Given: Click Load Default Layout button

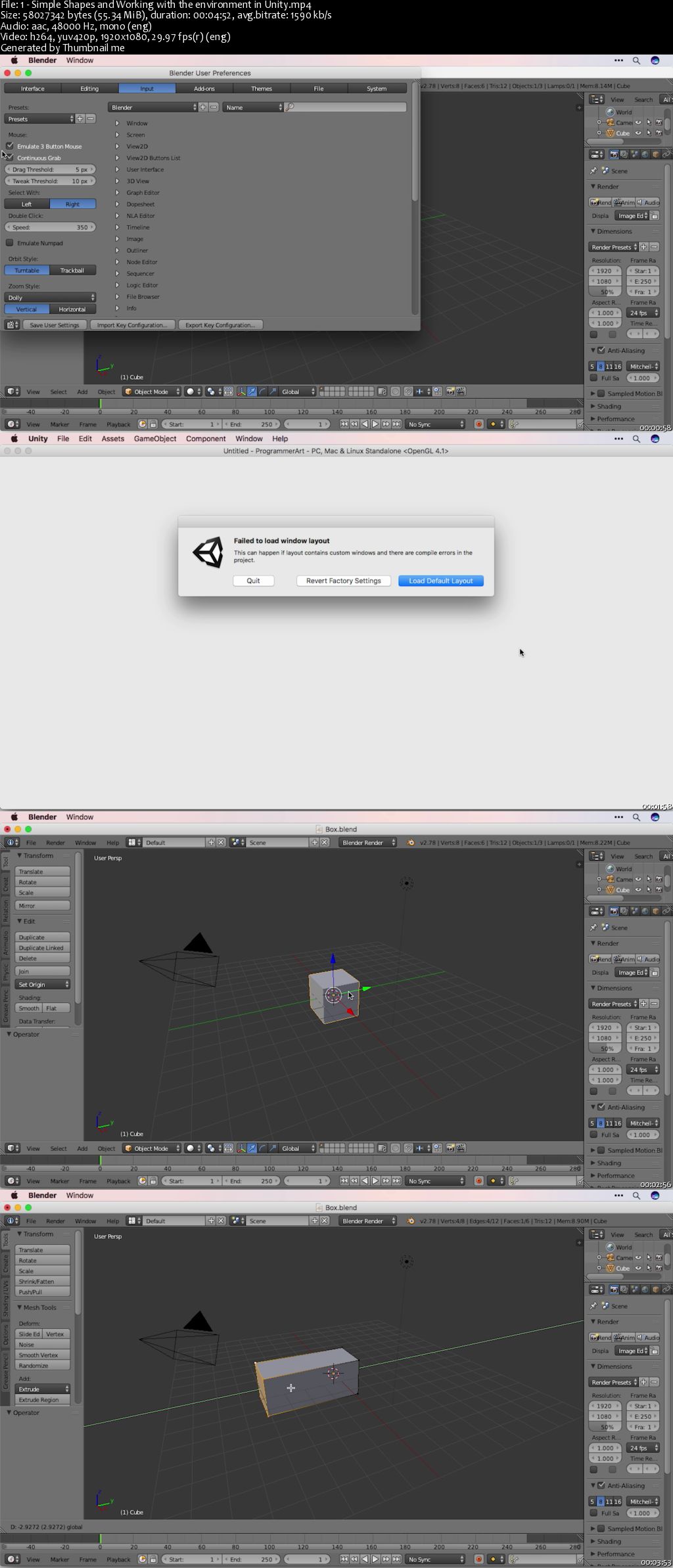Looking at the screenshot, I should point(441,581).
